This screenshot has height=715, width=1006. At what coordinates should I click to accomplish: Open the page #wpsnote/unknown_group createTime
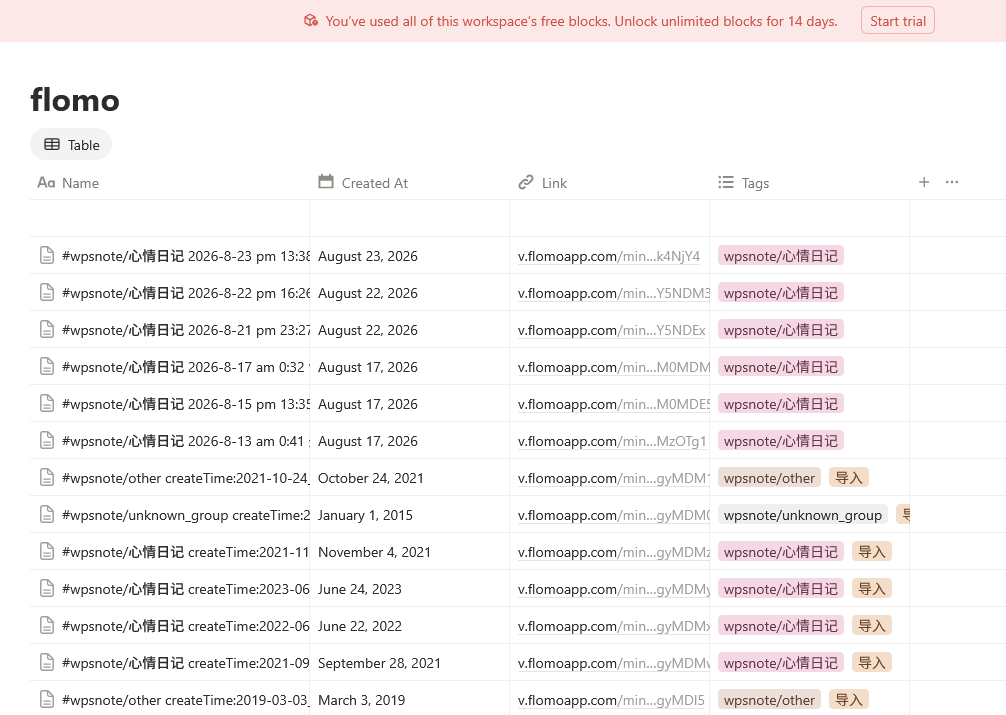(186, 515)
